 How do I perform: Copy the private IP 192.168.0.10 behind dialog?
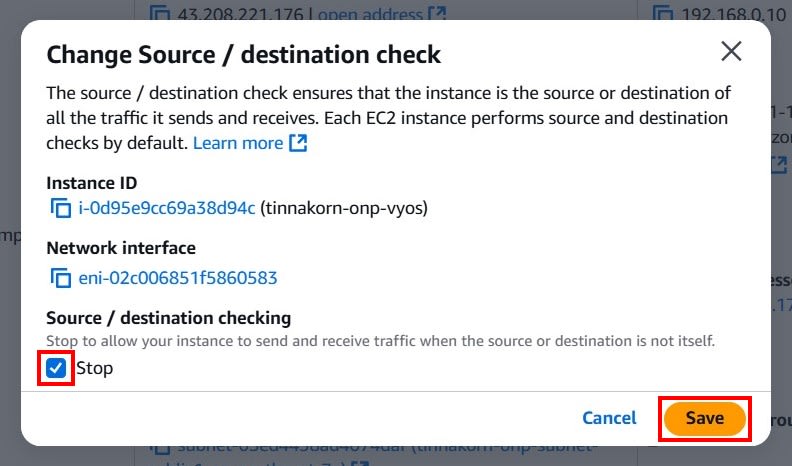pos(663,14)
